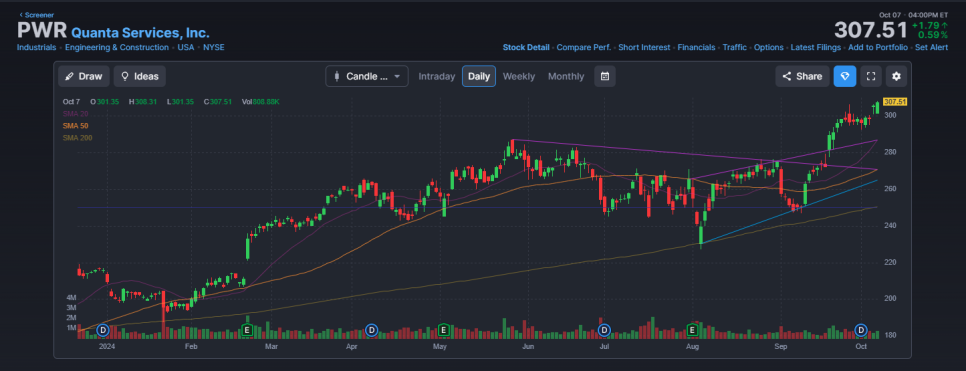Viewport: 966px width, 371px height.
Task: Open the Financials page
Action: pyautogui.click(x=696, y=47)
